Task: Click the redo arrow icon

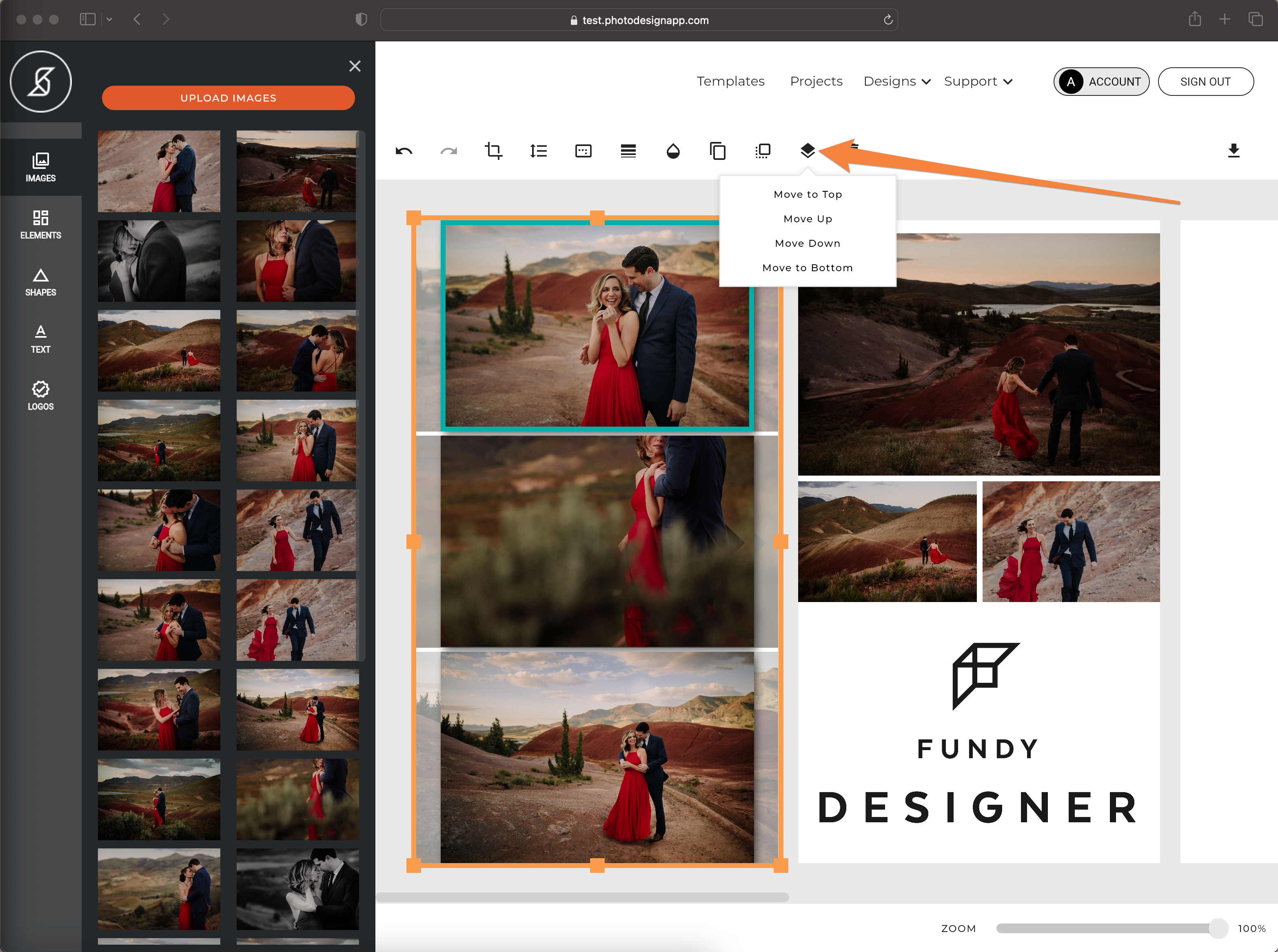Action: (x=448, y=151)
